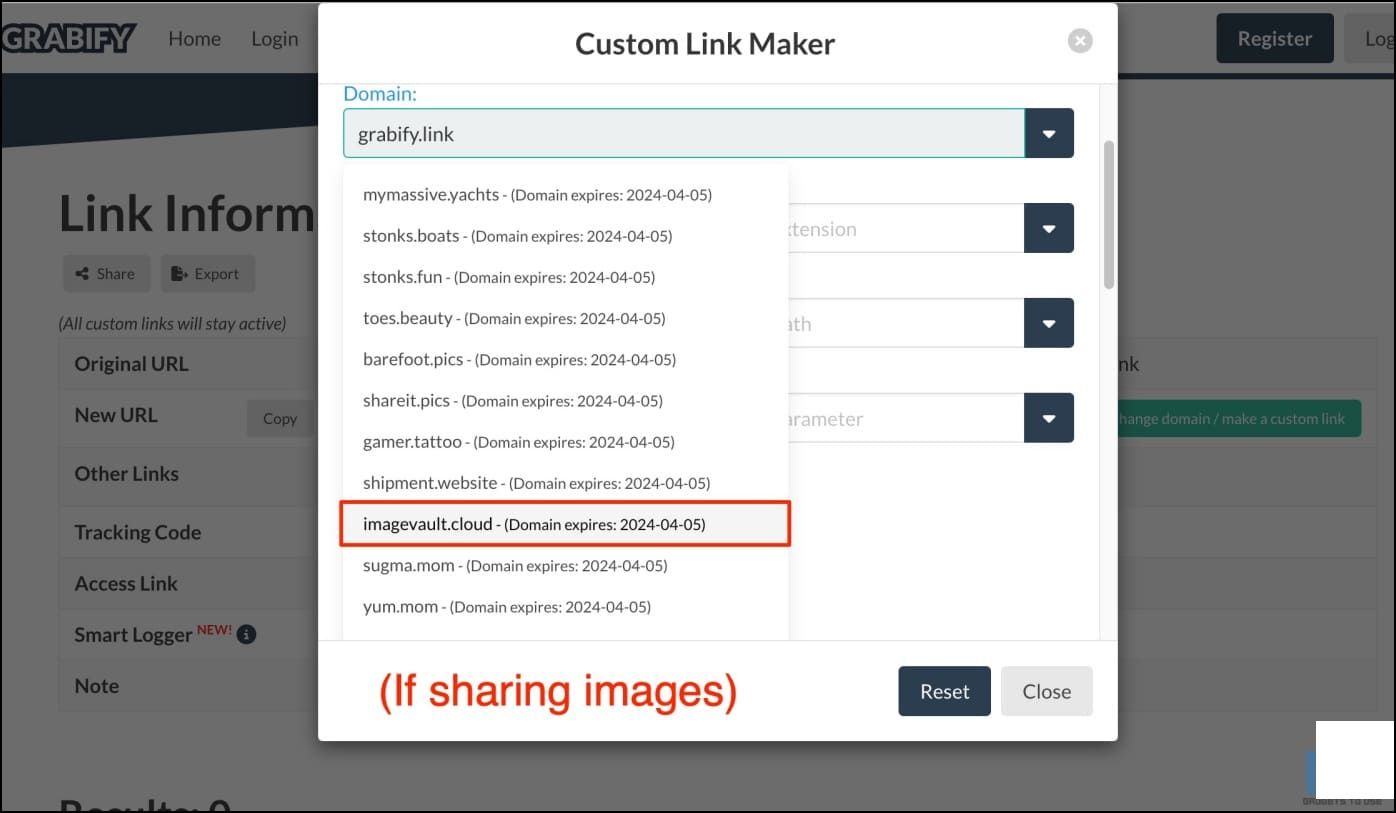Expand the Path dropdown arrow
This screenshot has height=813, width=1396.
tap(1049, 324)
